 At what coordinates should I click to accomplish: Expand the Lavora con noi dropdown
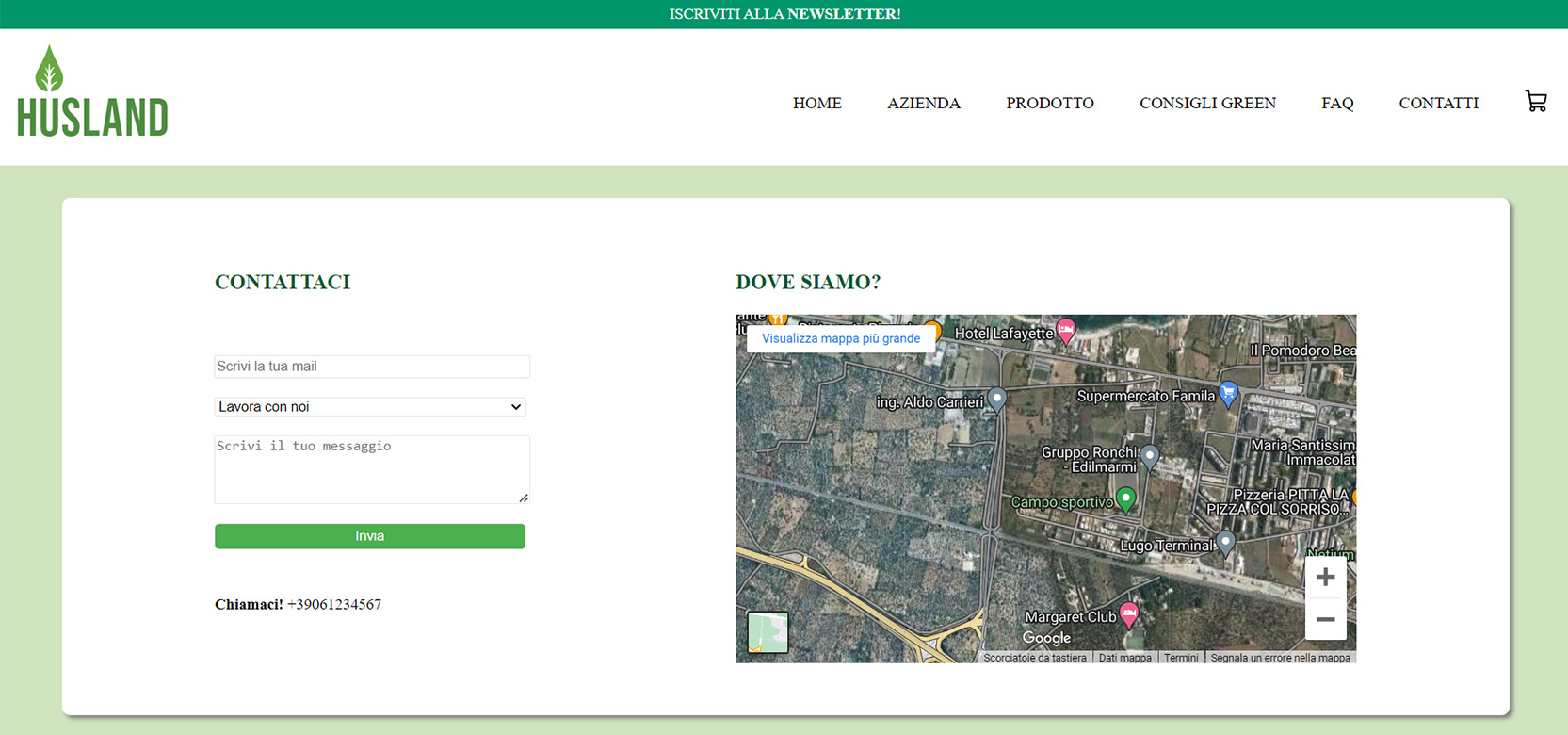click(x=370, y=407)
